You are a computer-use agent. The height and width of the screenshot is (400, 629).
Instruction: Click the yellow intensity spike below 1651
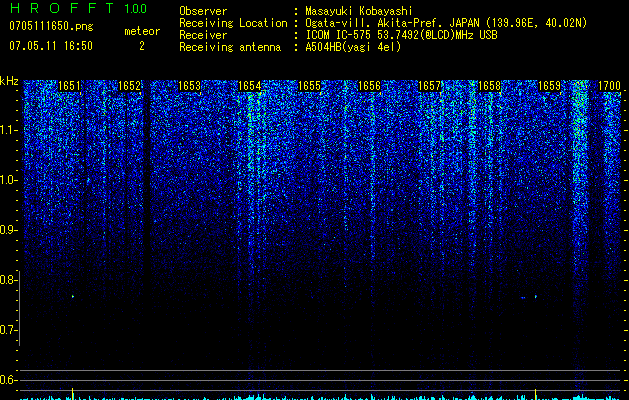[73, 393]
